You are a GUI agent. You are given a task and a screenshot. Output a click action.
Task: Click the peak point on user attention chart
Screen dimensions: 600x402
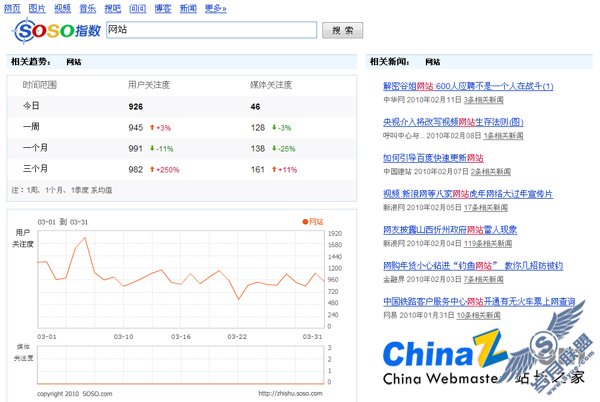coord(87,238)
